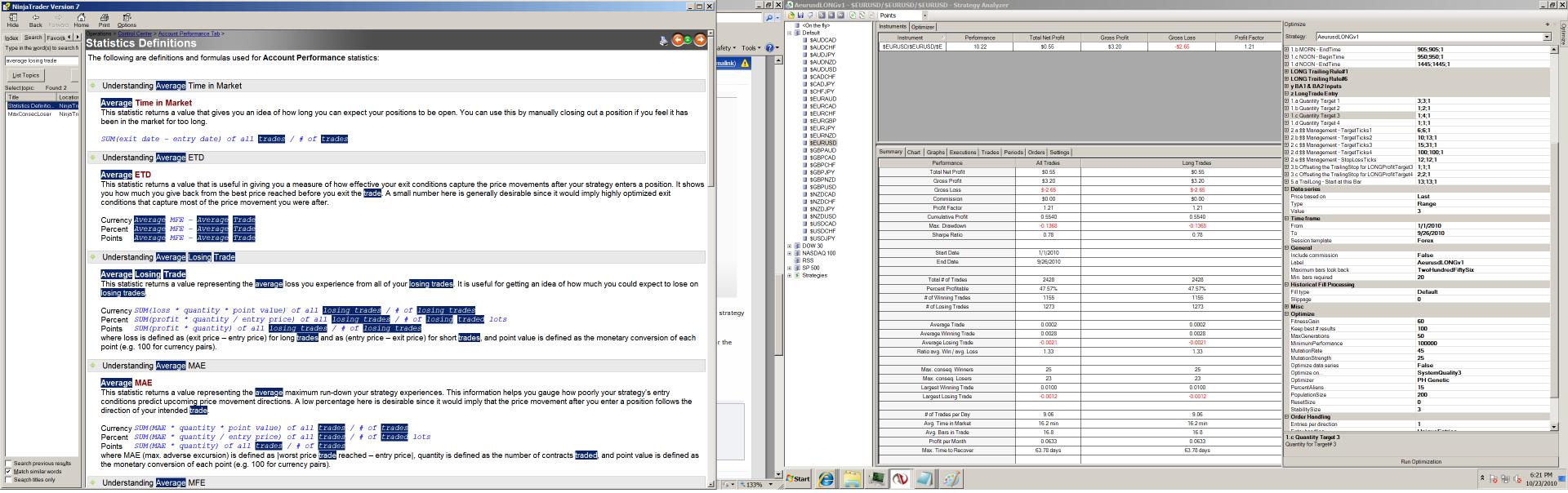Open Windows Explorer folder on taskbar
The width and height of the screenshot is (1568, 493).
tap(852, 479)
